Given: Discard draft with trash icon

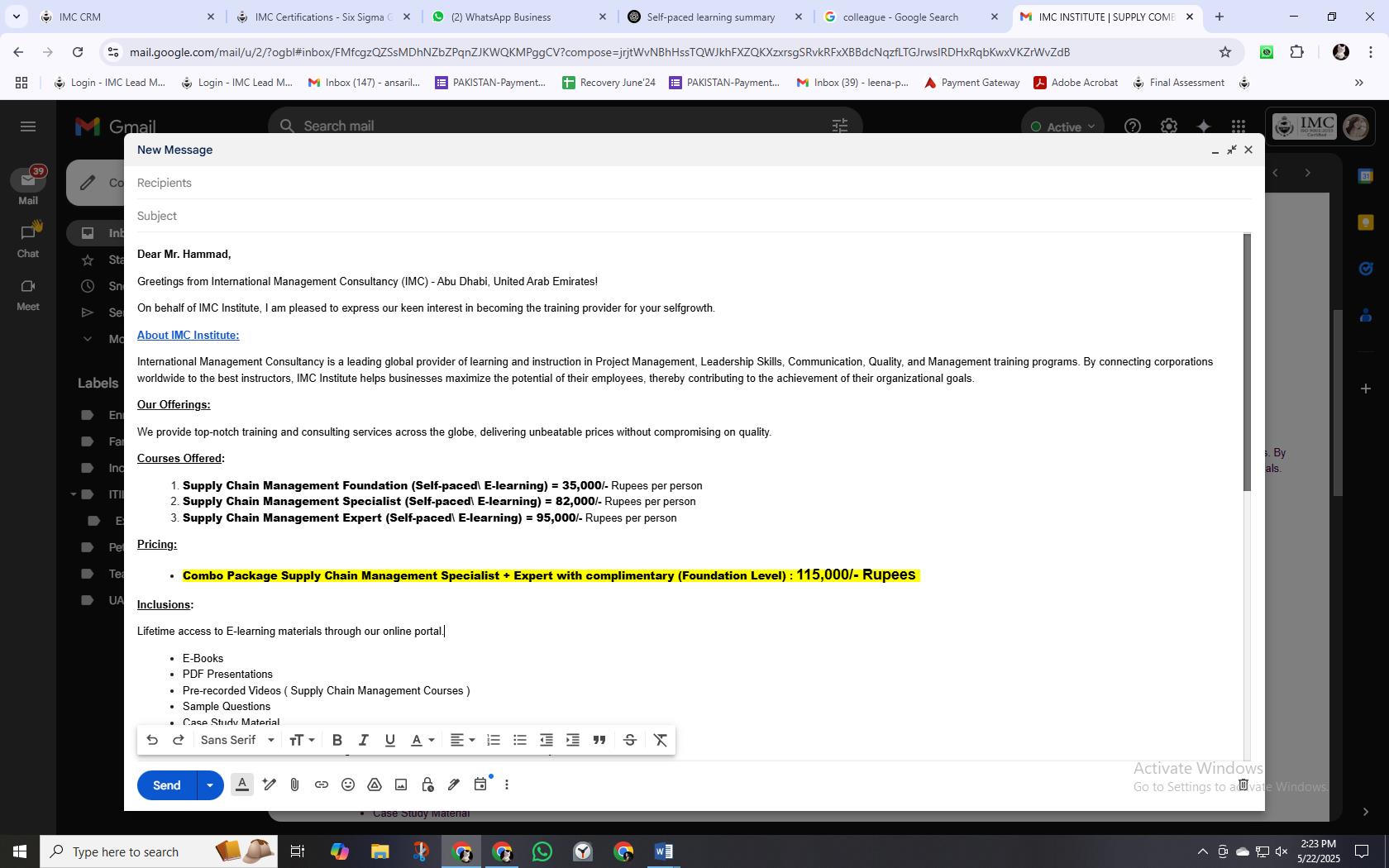Looking at the screenshot, I should (1243, 785).
